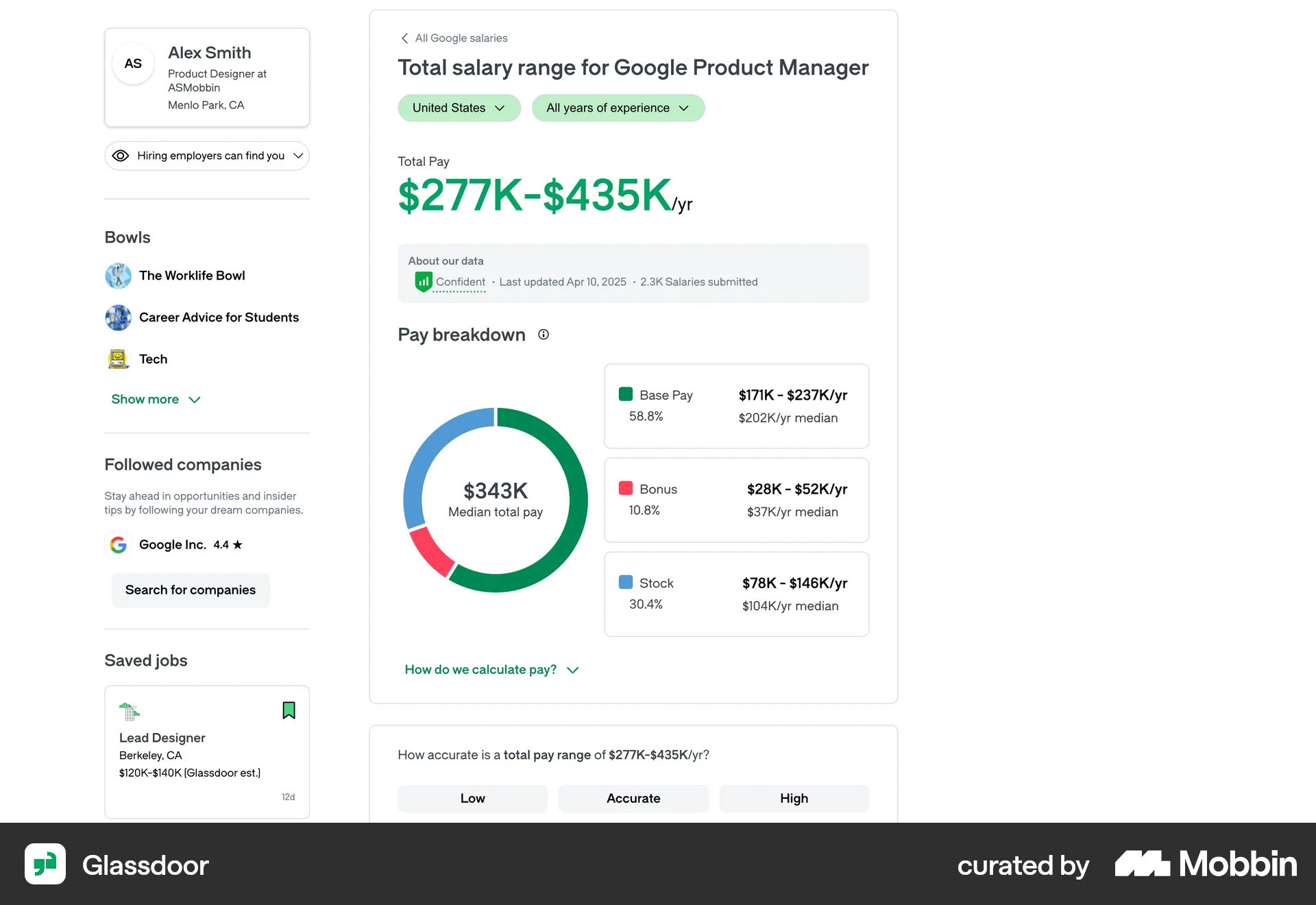The height and width of the screenshot is (905, 1316).
Task: Open the Tech bowl
Action: point(152,359)
